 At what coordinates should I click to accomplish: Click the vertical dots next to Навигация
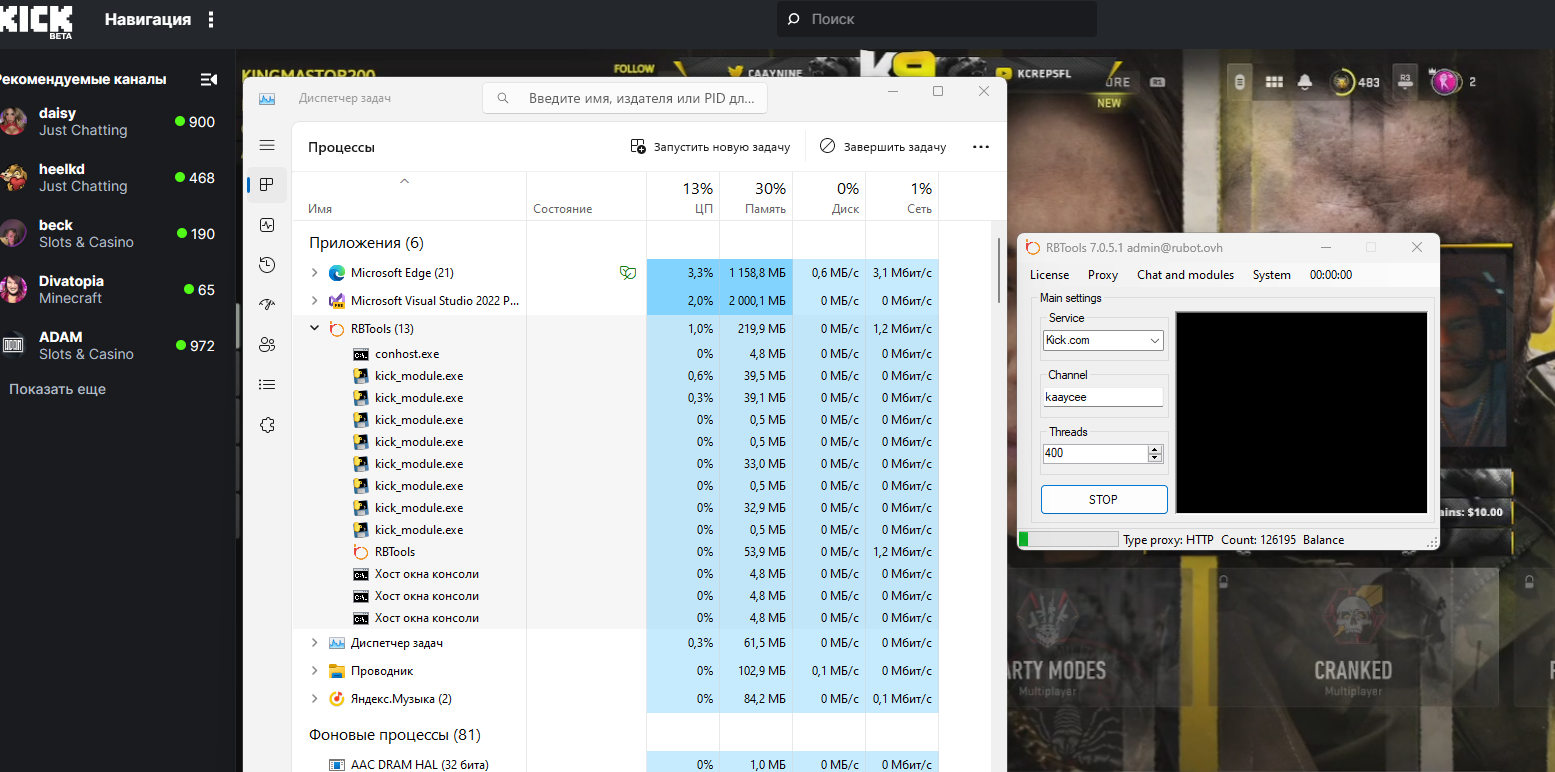210,20
